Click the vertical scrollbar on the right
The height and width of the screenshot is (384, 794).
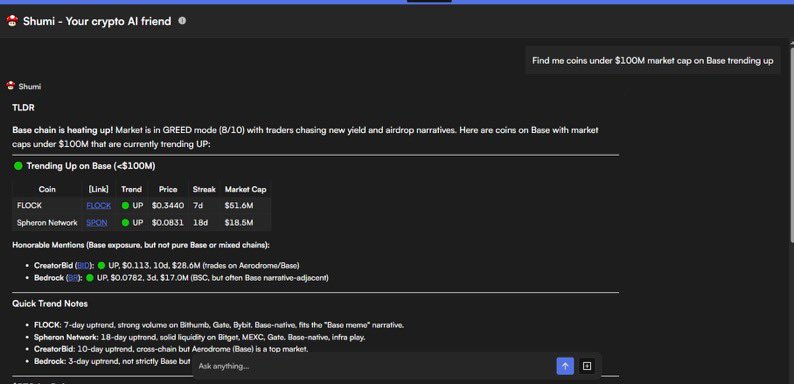tap(791, 144)
